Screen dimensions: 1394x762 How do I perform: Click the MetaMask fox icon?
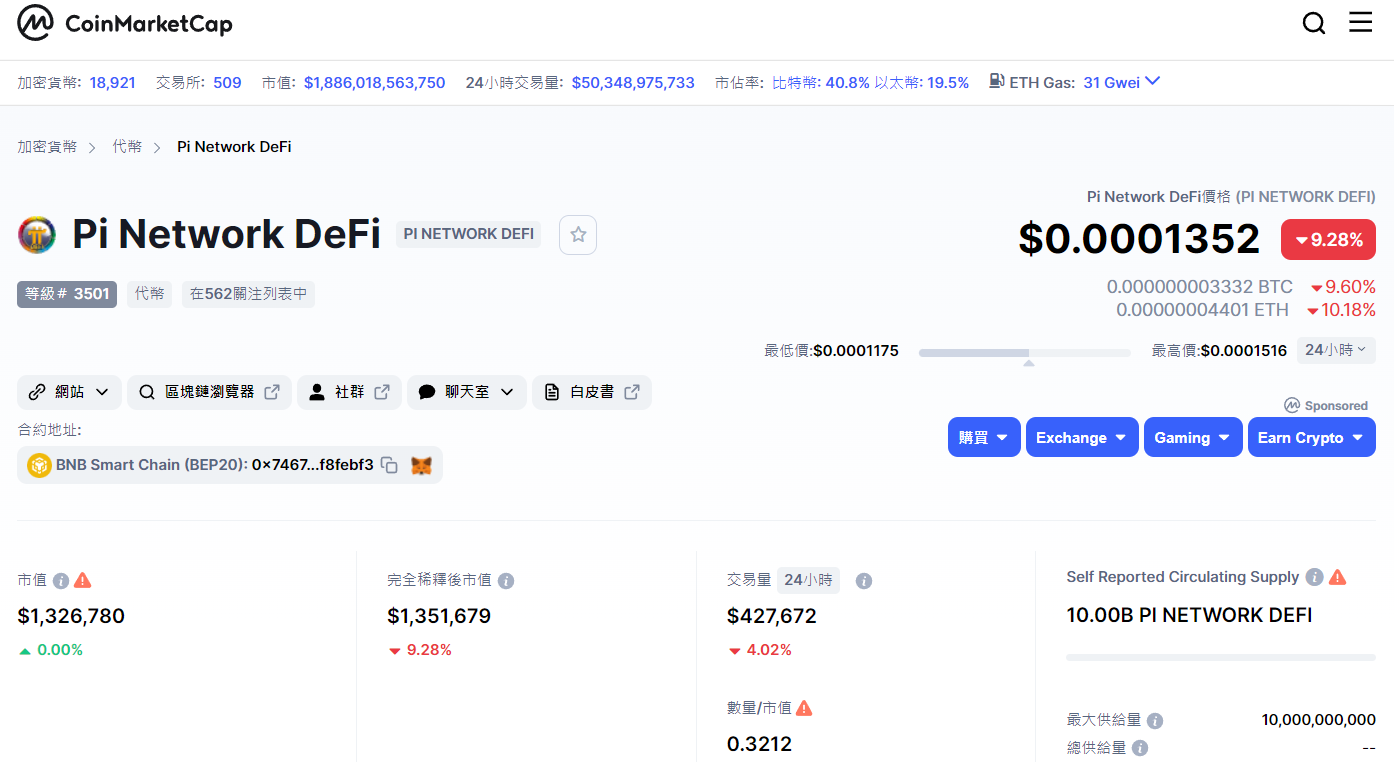421,465
